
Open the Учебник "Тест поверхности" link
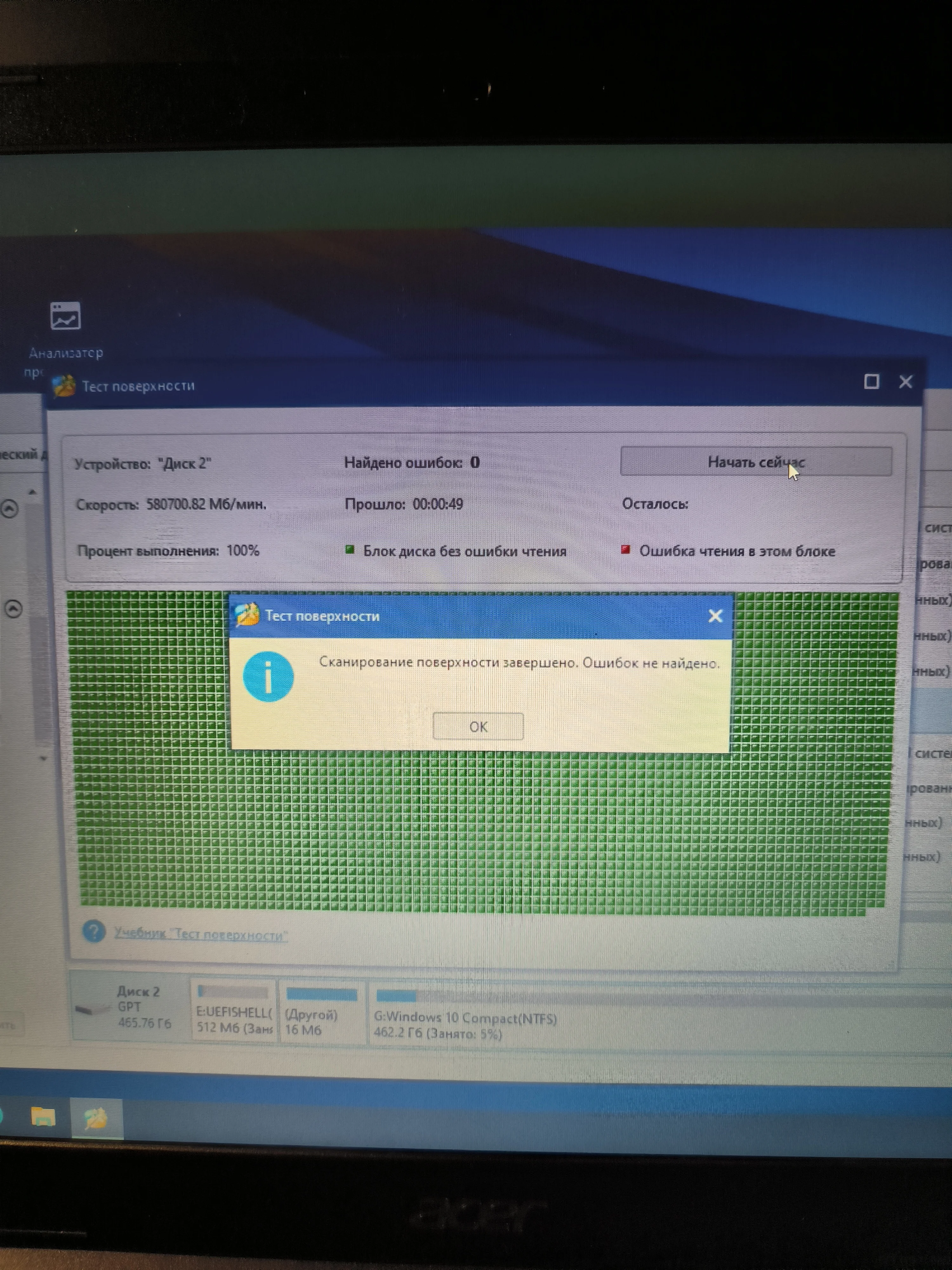point(201,935)
